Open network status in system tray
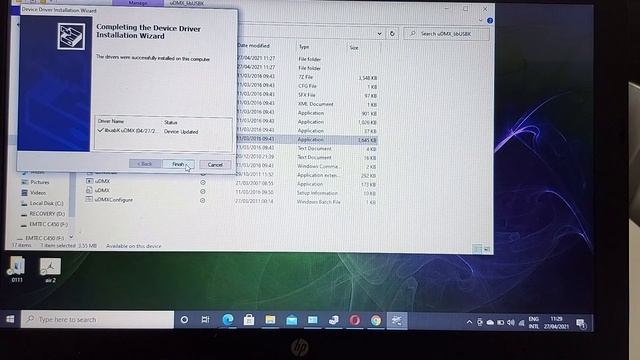 coord(521,323)
